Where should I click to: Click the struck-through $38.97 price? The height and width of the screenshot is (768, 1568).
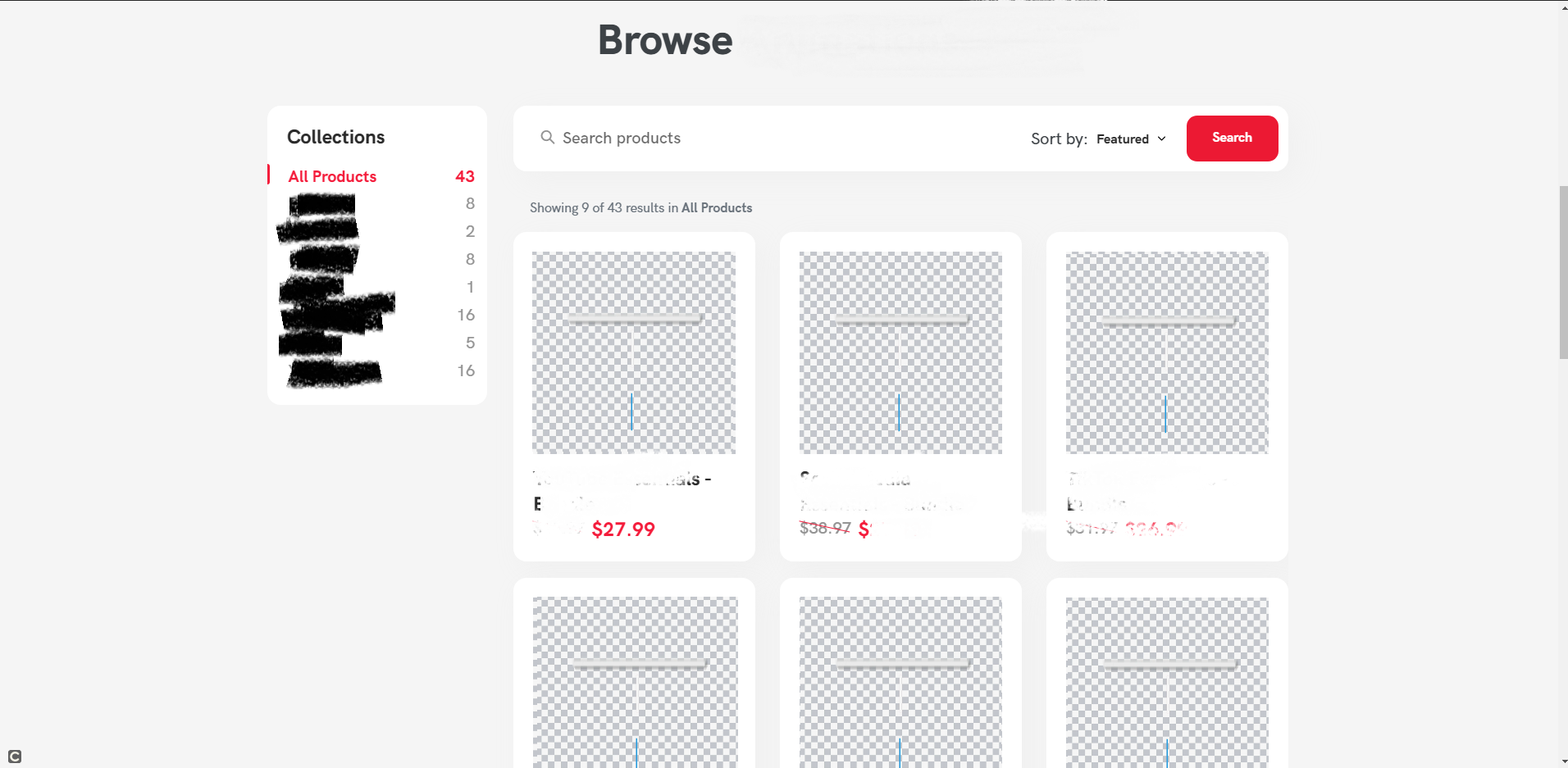(825, 528)
